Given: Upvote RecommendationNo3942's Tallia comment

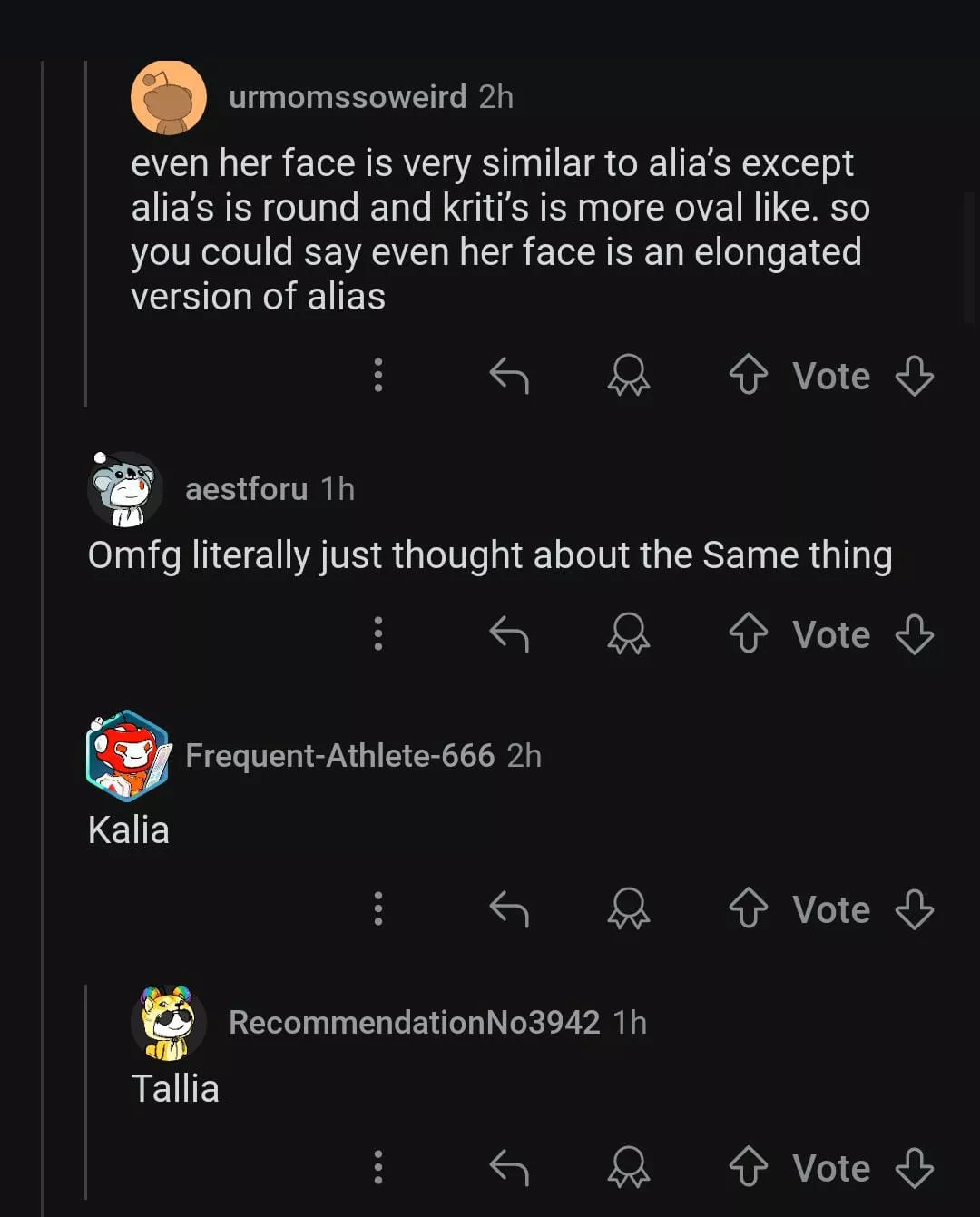Looking at the screenshot, I should 748,1167.
